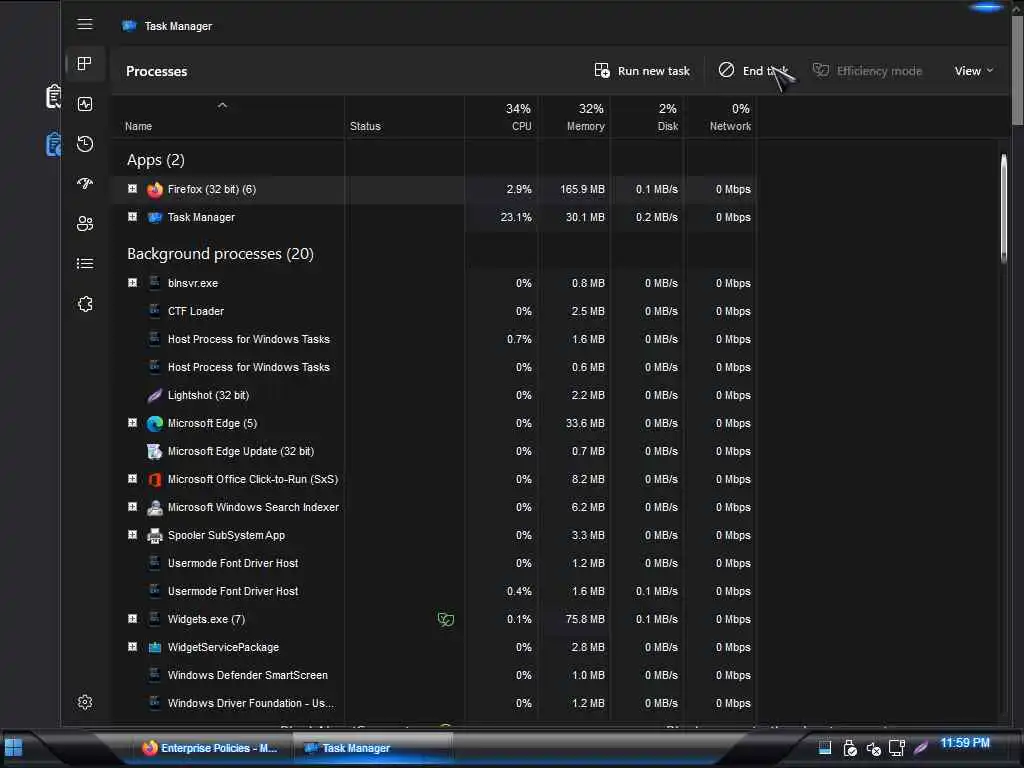The image size is (1024, 768).
Task: Expand the Firefox (32 bit) process group
Action: 133,189
